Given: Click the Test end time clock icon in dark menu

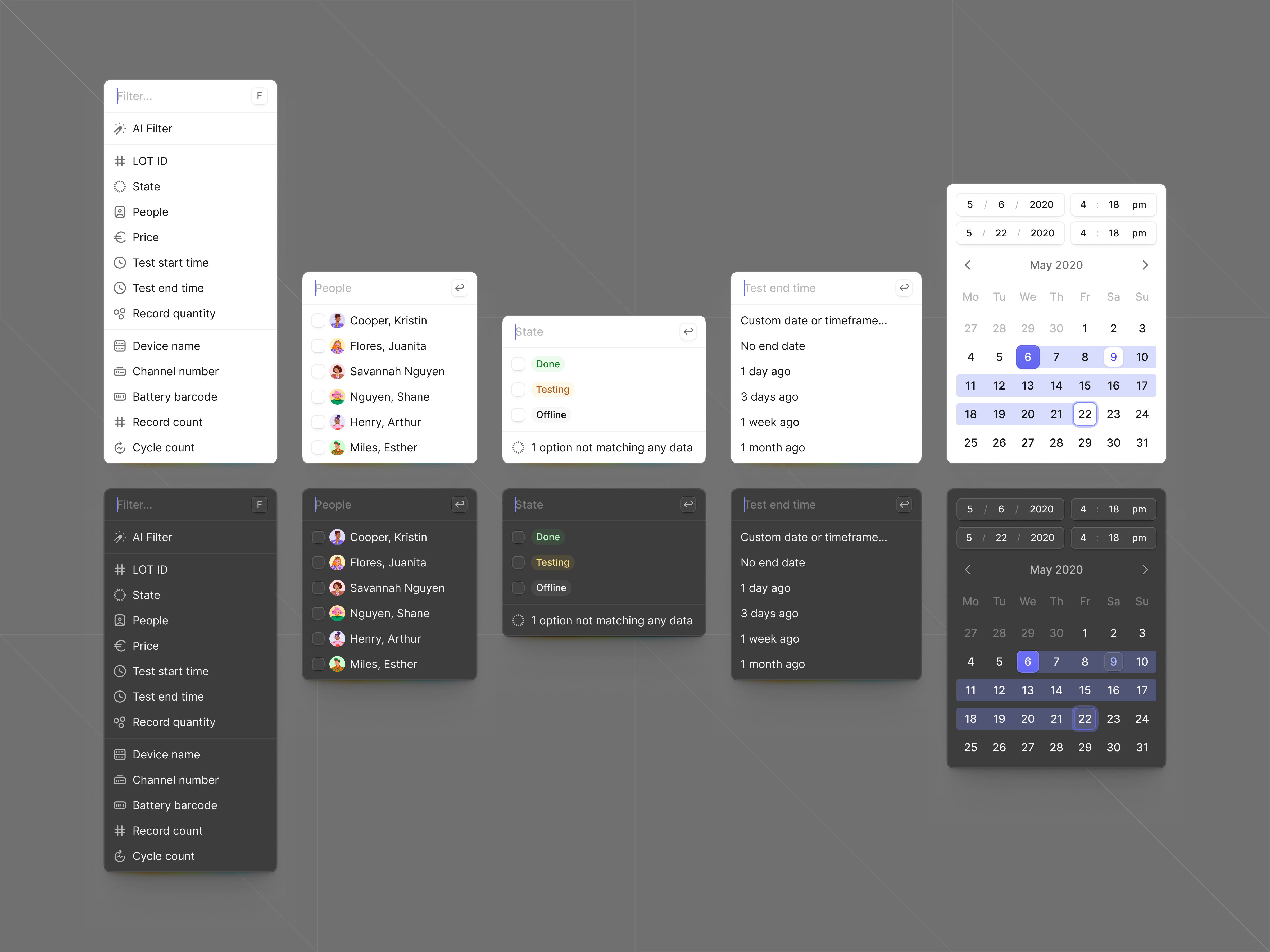Looking at the screenshot, I should tap(119, 697).
